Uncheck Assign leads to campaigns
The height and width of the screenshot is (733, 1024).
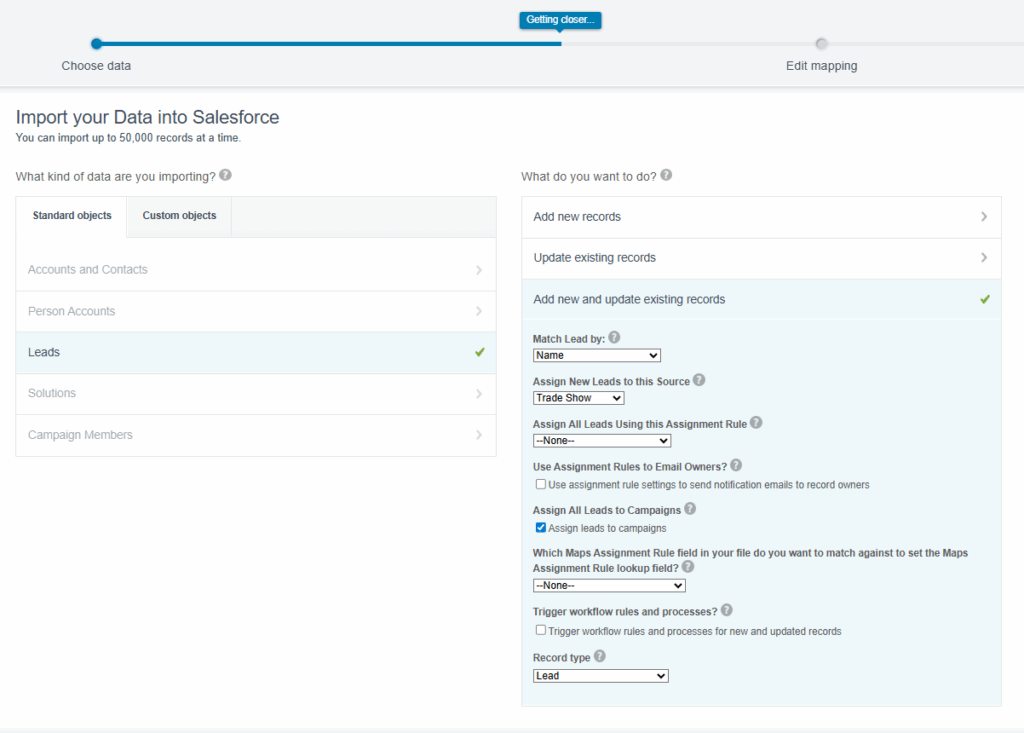coord(540,527)
